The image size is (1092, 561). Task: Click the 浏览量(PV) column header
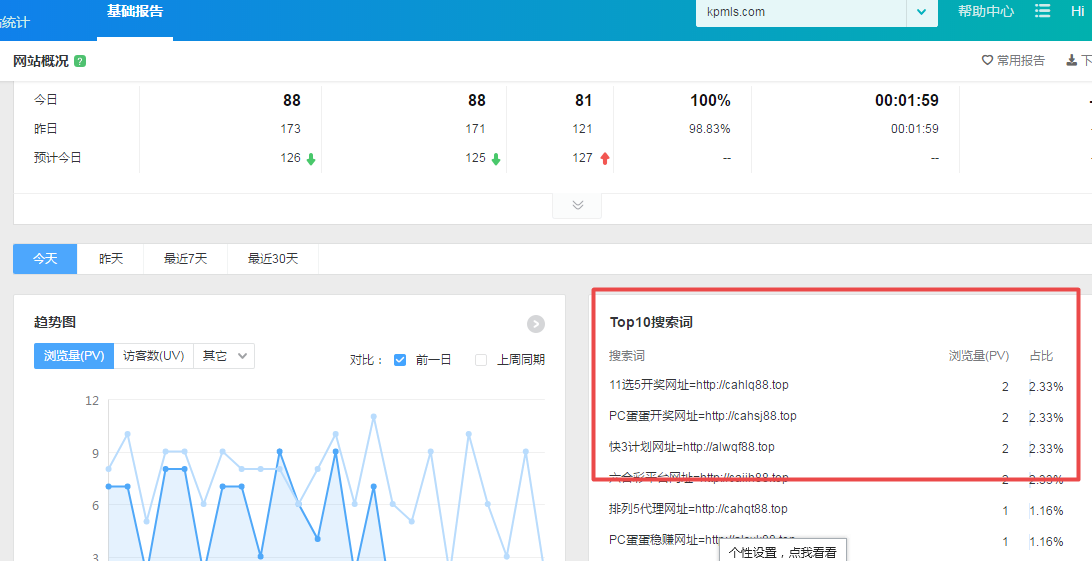coord(978,356)
